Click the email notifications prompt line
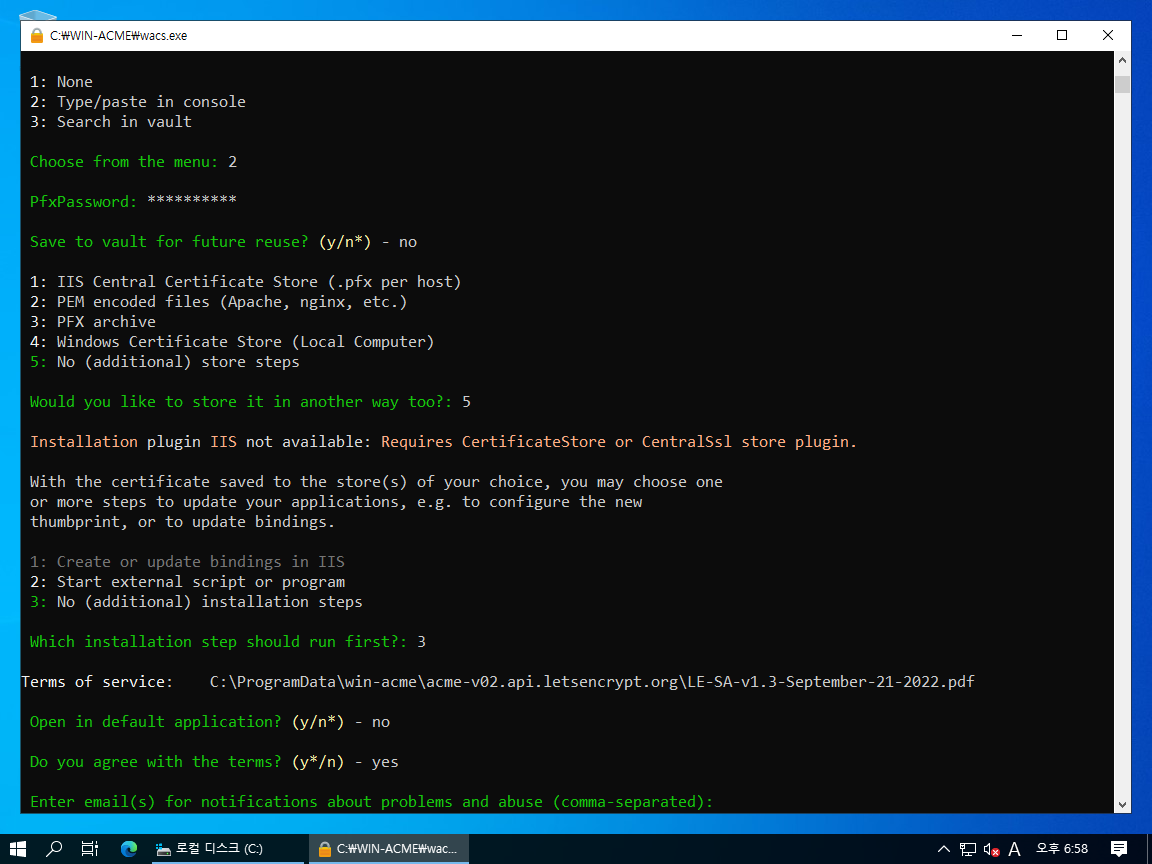 pos(371,802)
